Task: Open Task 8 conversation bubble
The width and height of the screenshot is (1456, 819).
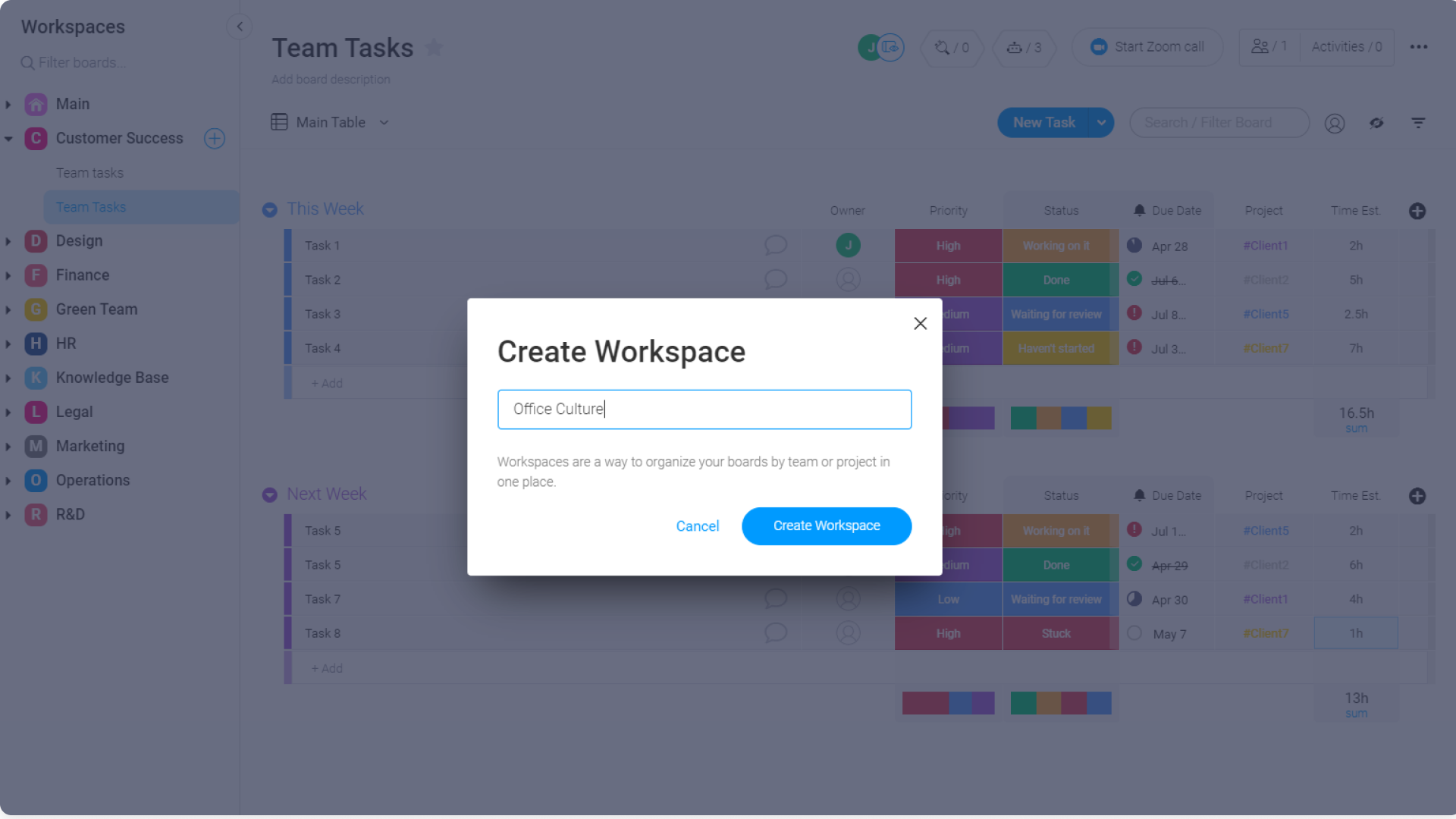Action: (775, 632)
